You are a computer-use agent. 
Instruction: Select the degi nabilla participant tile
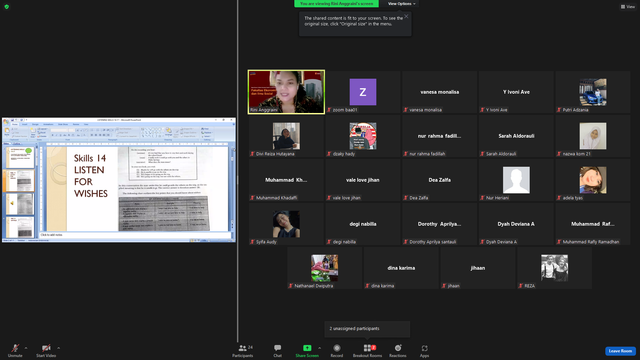click(x=363, y=224)
